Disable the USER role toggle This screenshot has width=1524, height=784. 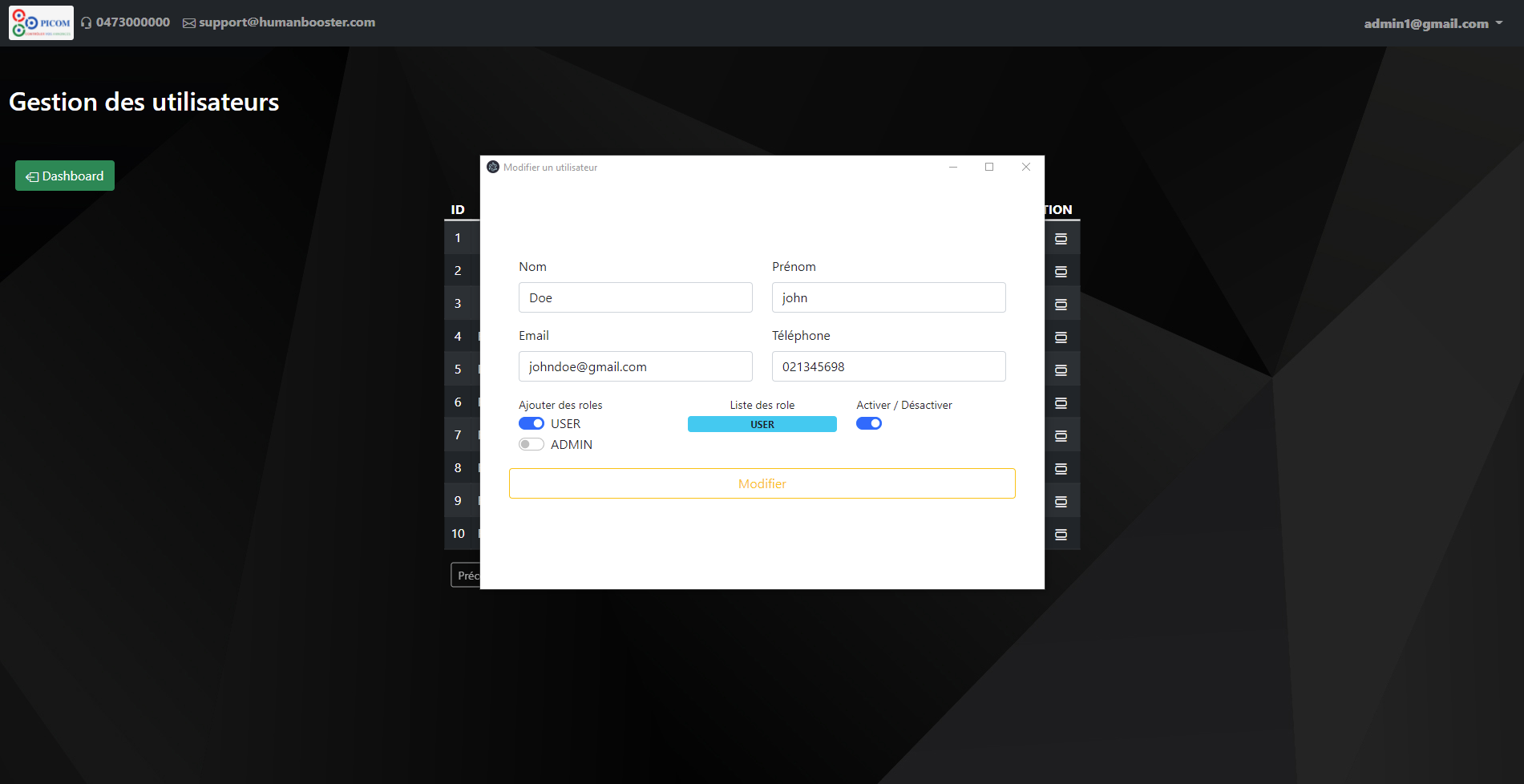coord(532,423)
